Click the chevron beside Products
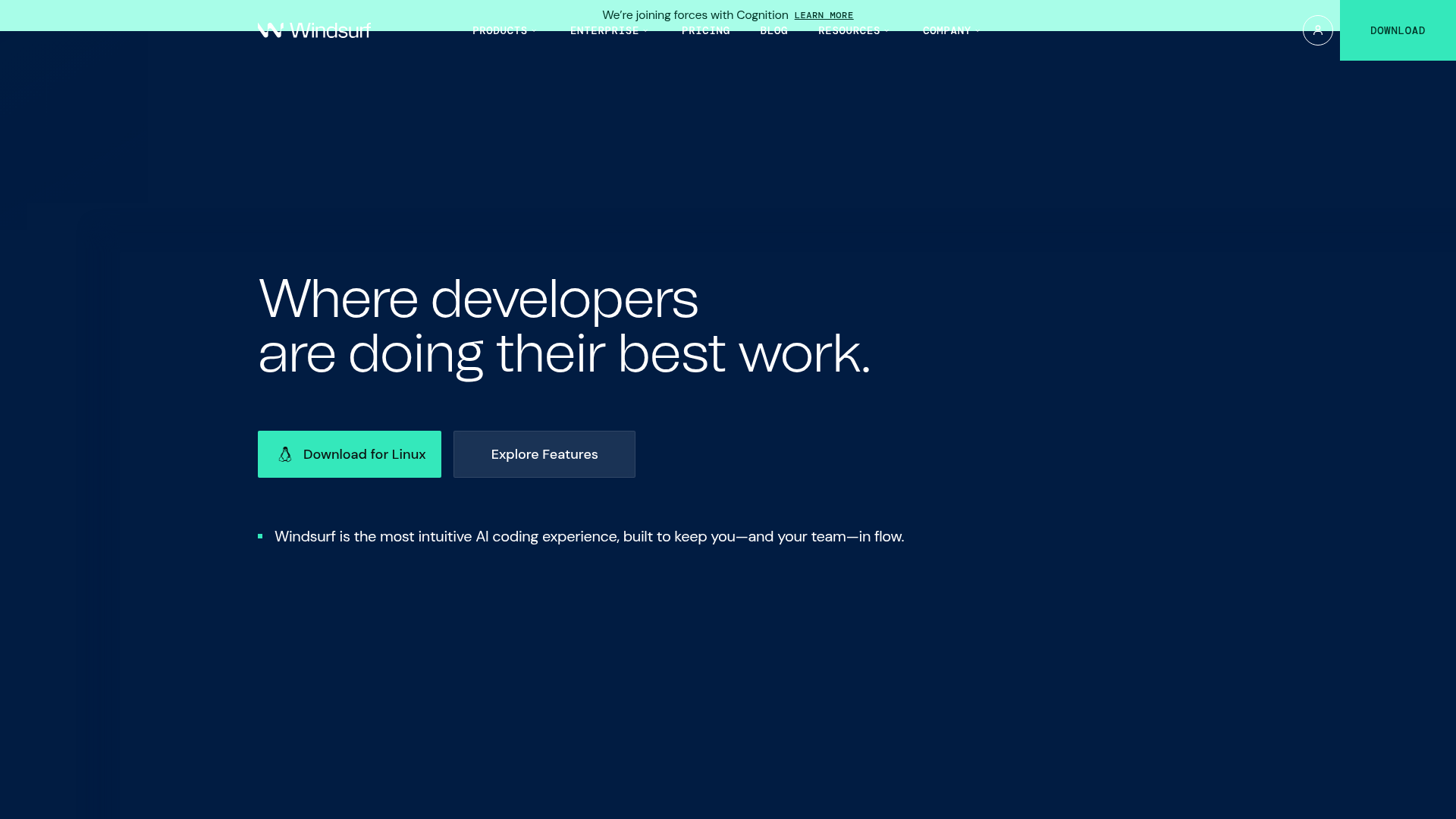The width and height of the screenshot is (1456, 819). [x=535, y=31]
